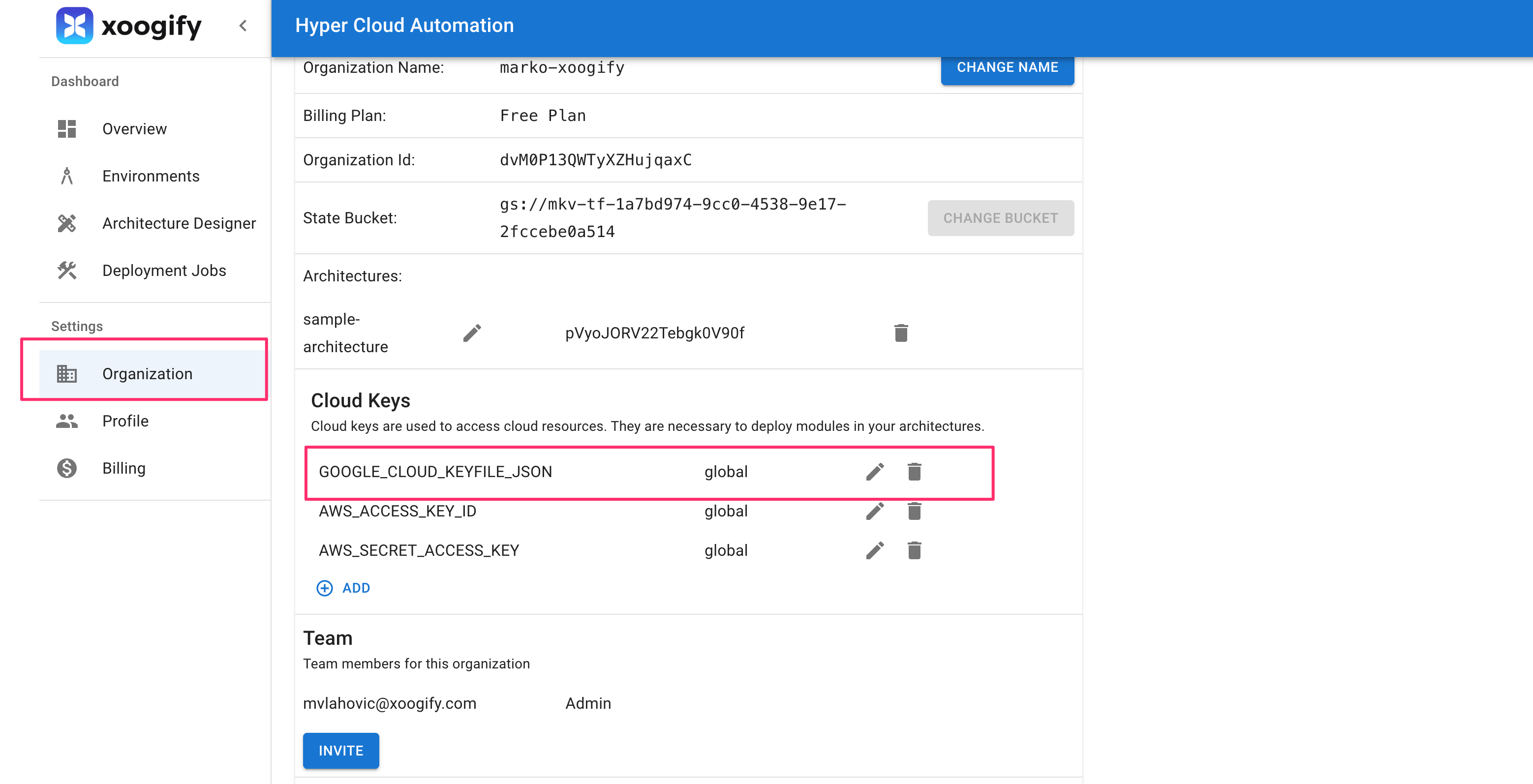Click the CHANGE BUCKET button
The image size is (1533, 784).
click(1000, 218)
